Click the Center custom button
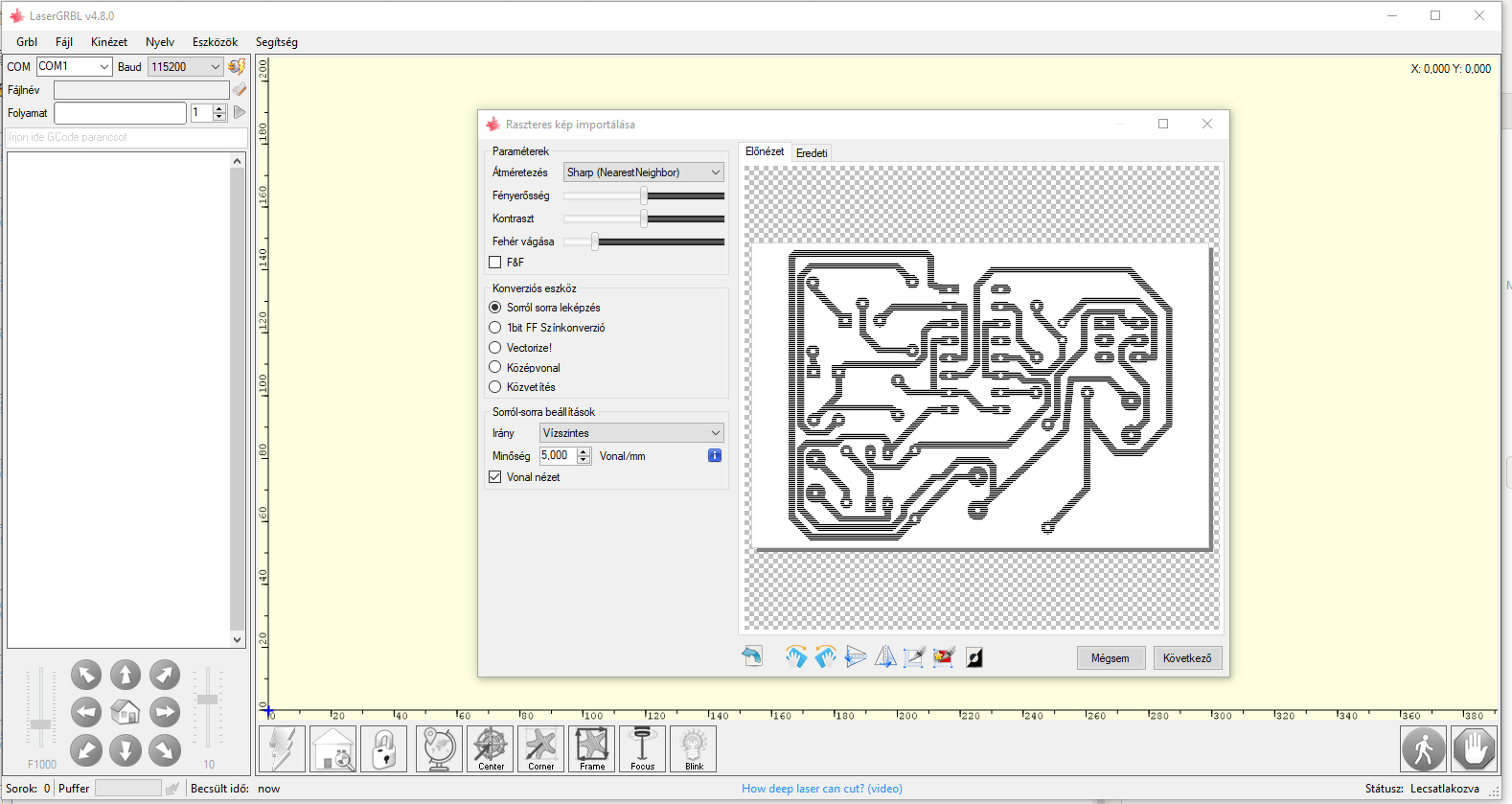Viewport: 1512px width, 804px height. click(x=491, y=748)
